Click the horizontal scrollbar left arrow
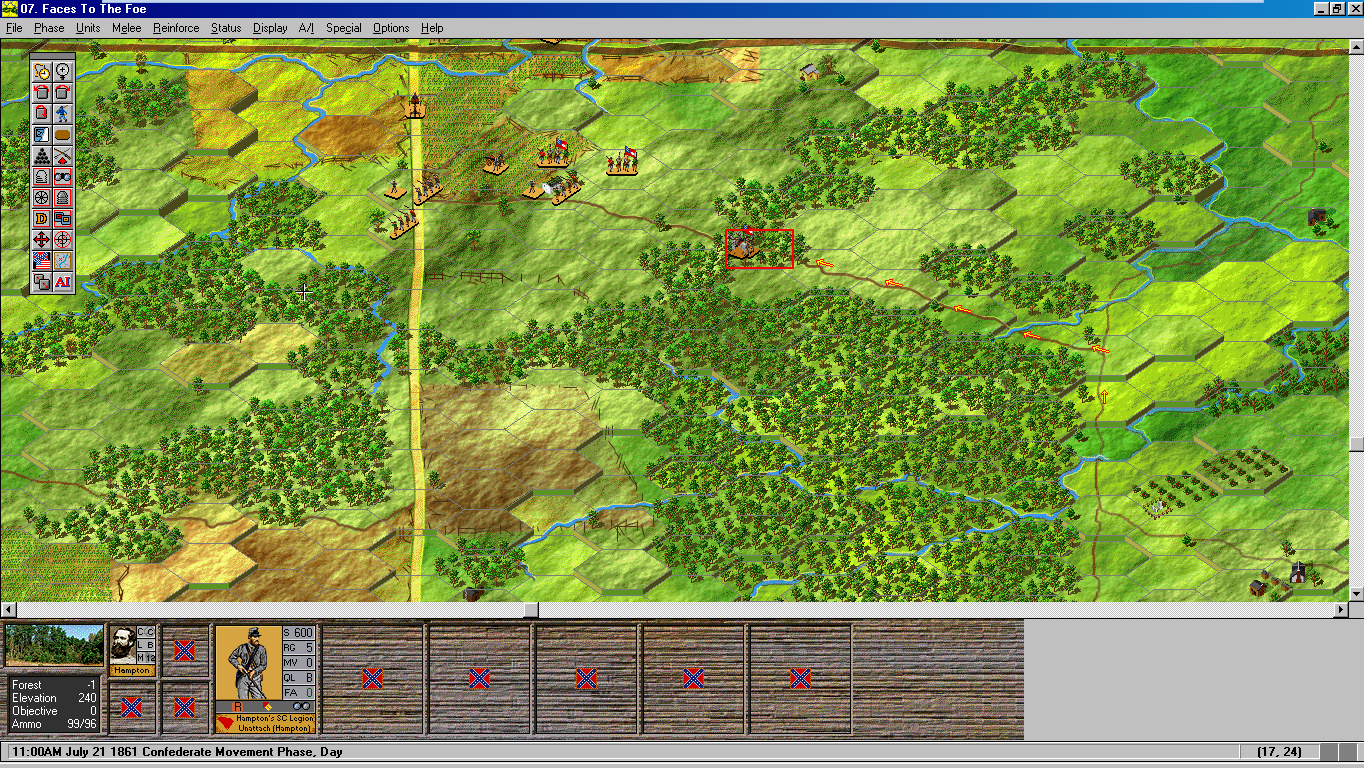The width and height of the screenshot is (1364, 768). [8, 610]
